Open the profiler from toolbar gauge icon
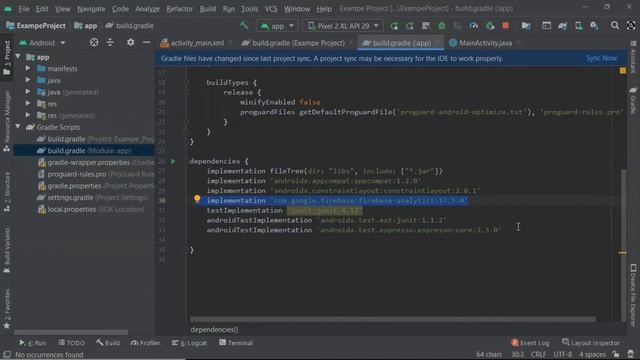 (x=473, y=26)
